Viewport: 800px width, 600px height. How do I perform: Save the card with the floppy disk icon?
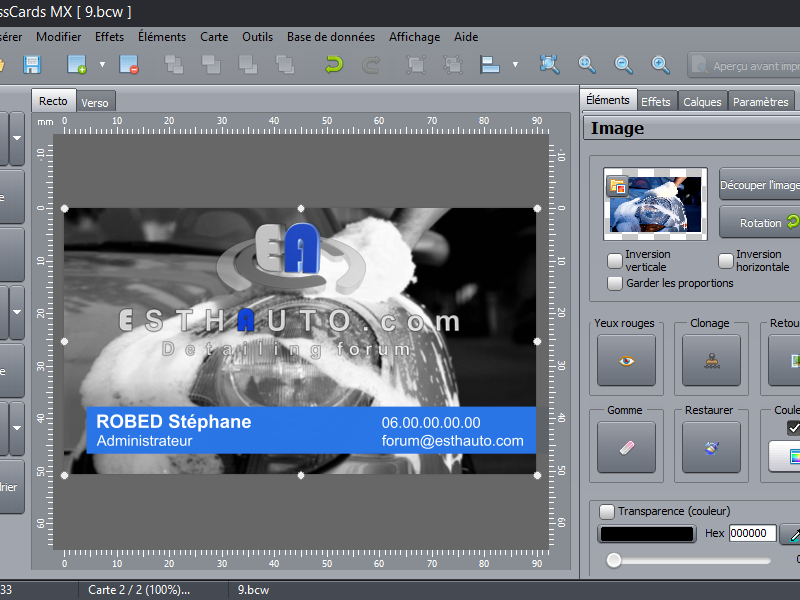[x=32, y=65]
